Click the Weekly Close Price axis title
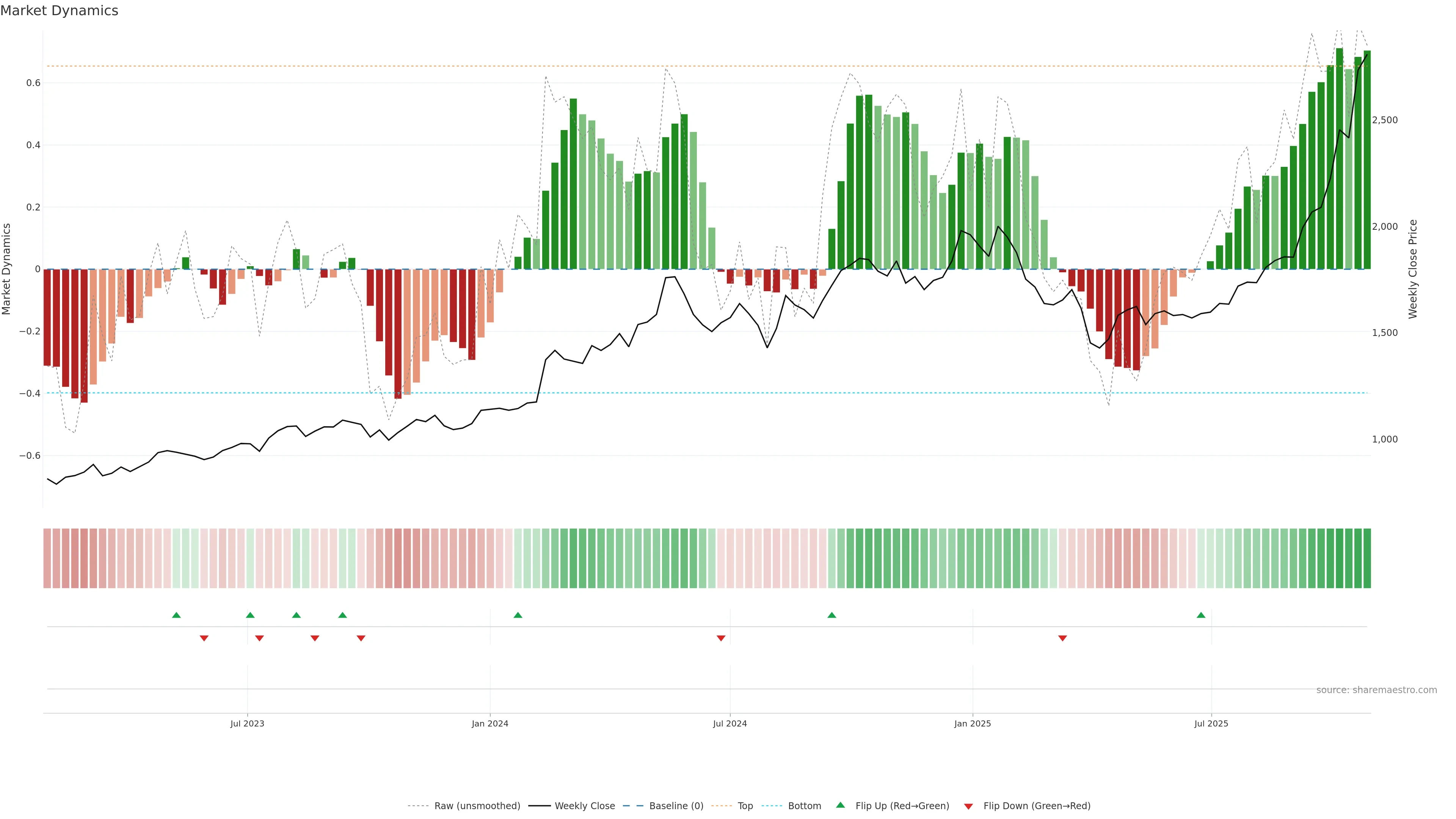 pyautogui.click(x=1412, y=269)
